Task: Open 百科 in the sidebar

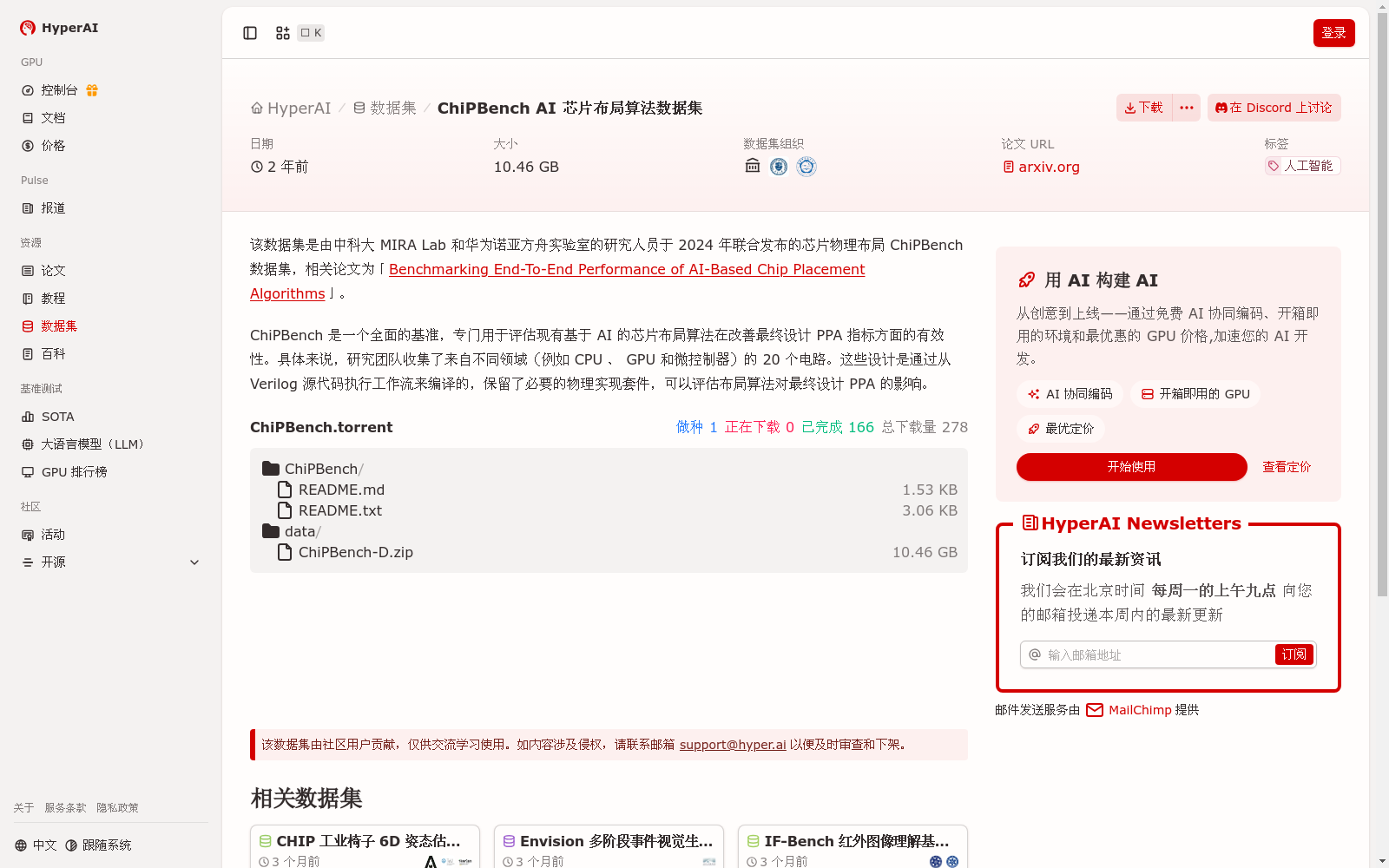Action: click(44, 354)
